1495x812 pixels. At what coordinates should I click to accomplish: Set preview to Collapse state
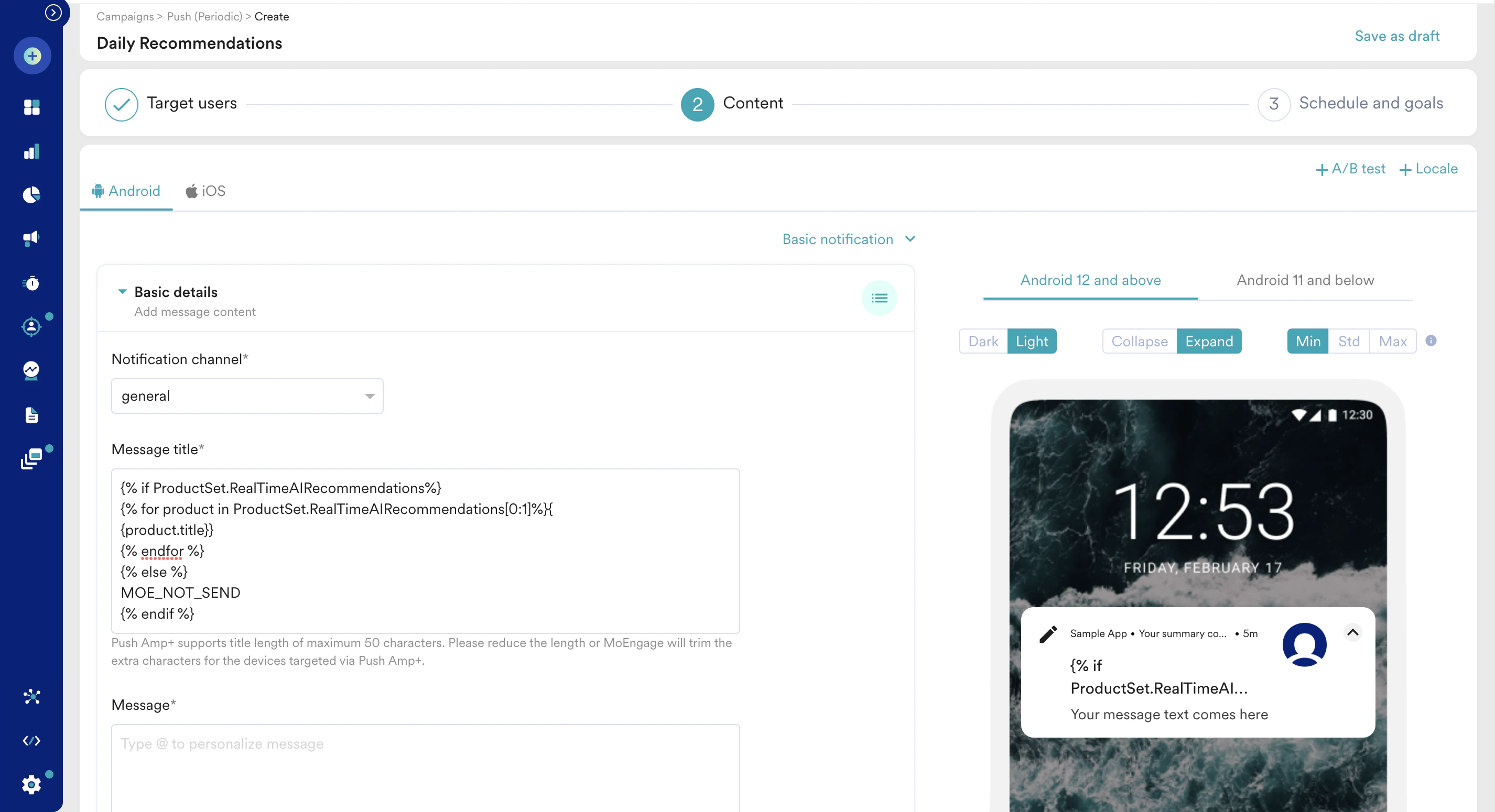click(x=1139, y=341)
